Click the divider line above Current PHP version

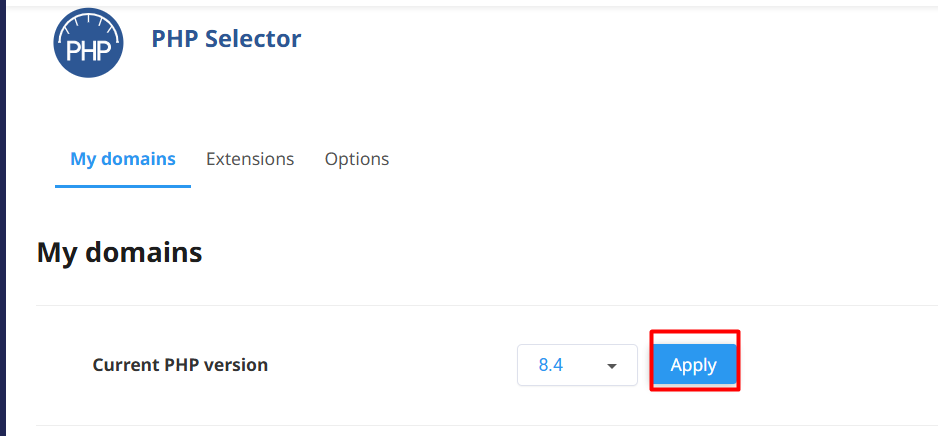(480, 305)
